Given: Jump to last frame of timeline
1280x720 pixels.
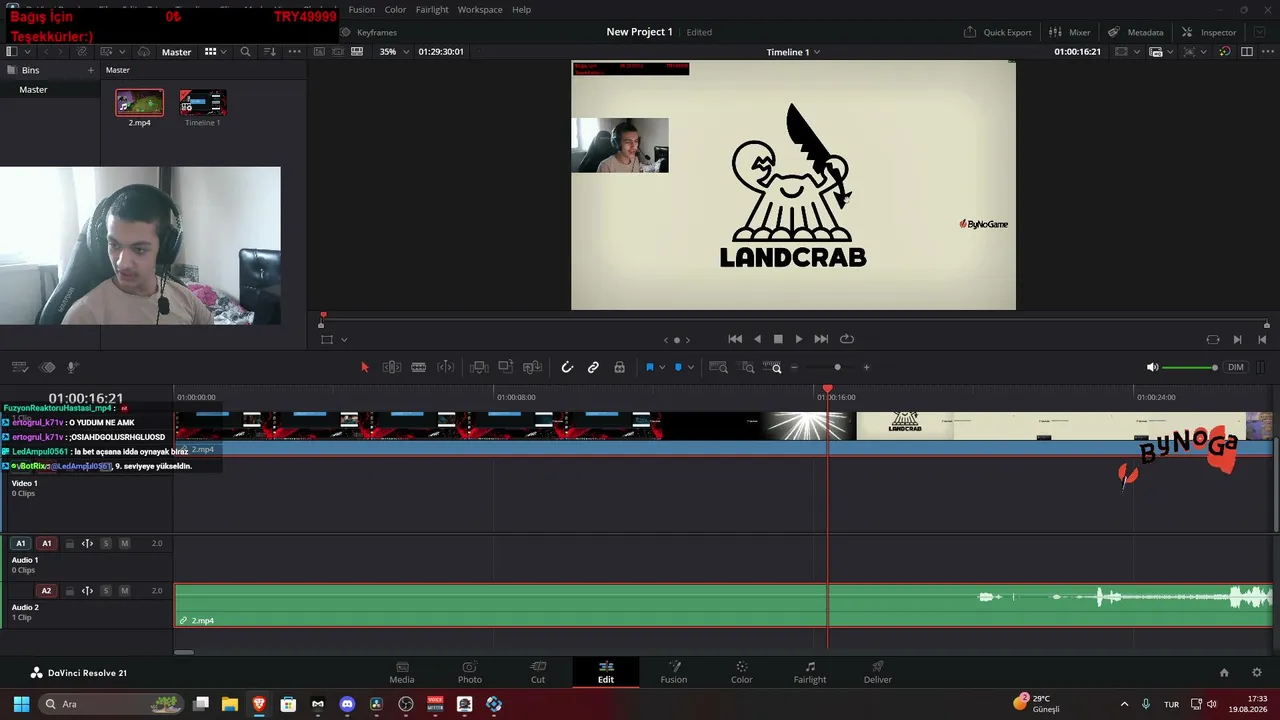Looking at the screenshot, I should [x=821, y=339].
